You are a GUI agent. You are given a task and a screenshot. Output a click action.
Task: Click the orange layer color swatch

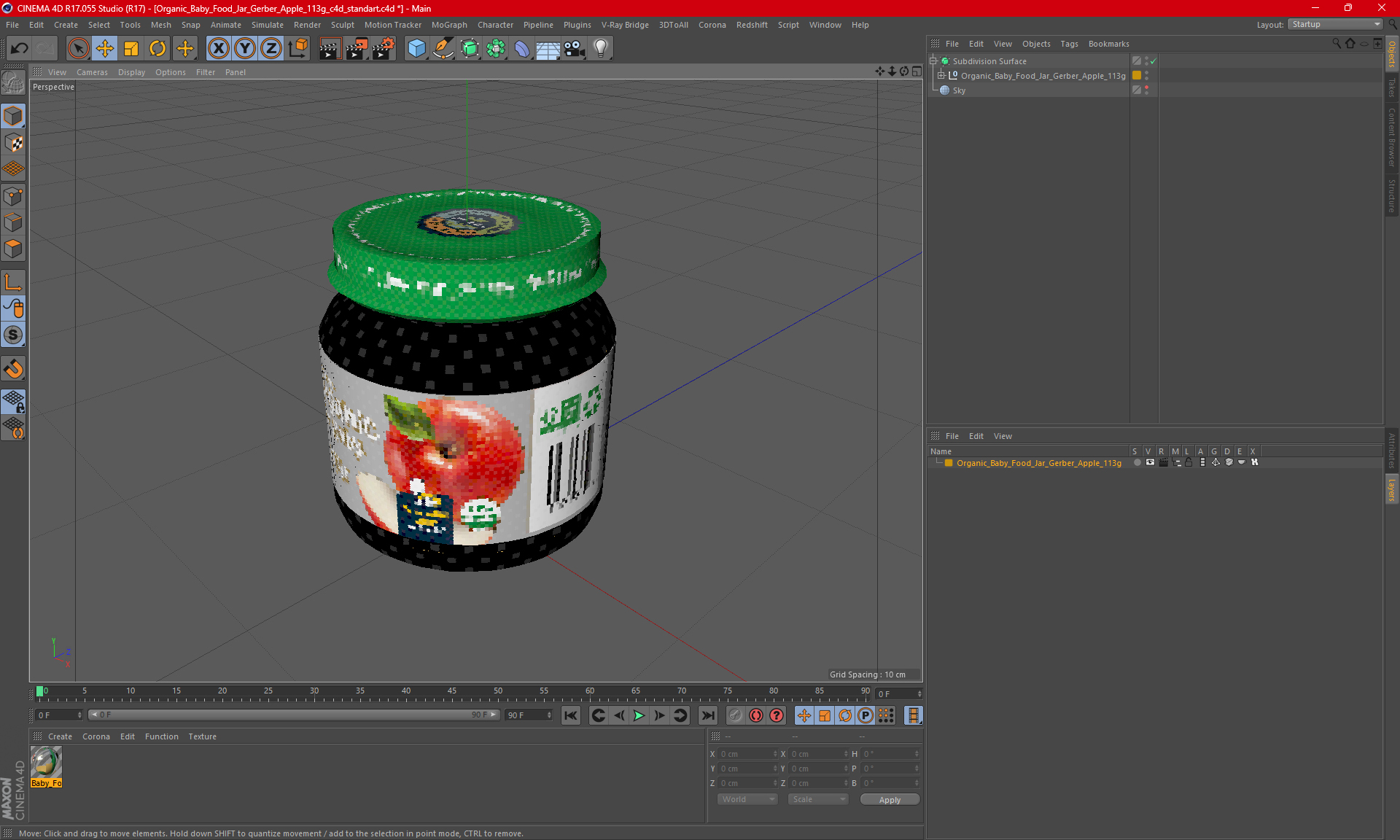tap(949, 463)
